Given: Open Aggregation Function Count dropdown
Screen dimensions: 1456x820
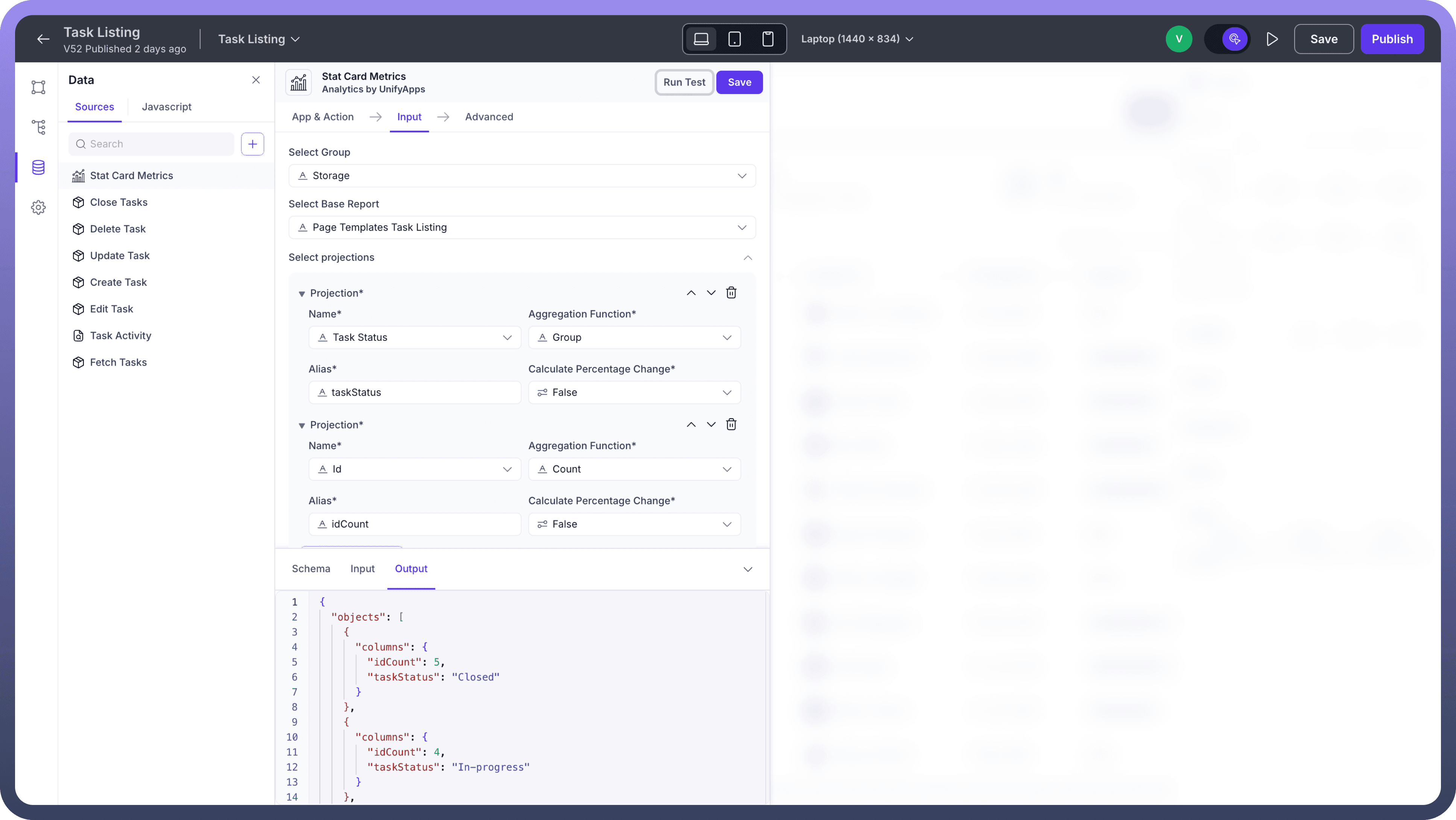Looking at the screenshot, I should [634, 469].
